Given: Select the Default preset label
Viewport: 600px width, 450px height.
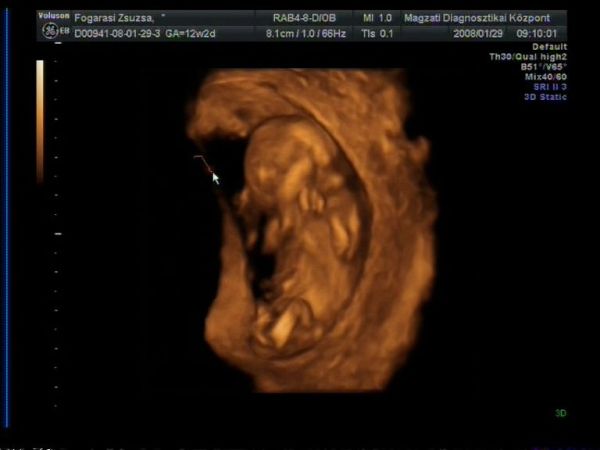Looking at the screenshot, I should pyautogui.click(x=549, y=47).
